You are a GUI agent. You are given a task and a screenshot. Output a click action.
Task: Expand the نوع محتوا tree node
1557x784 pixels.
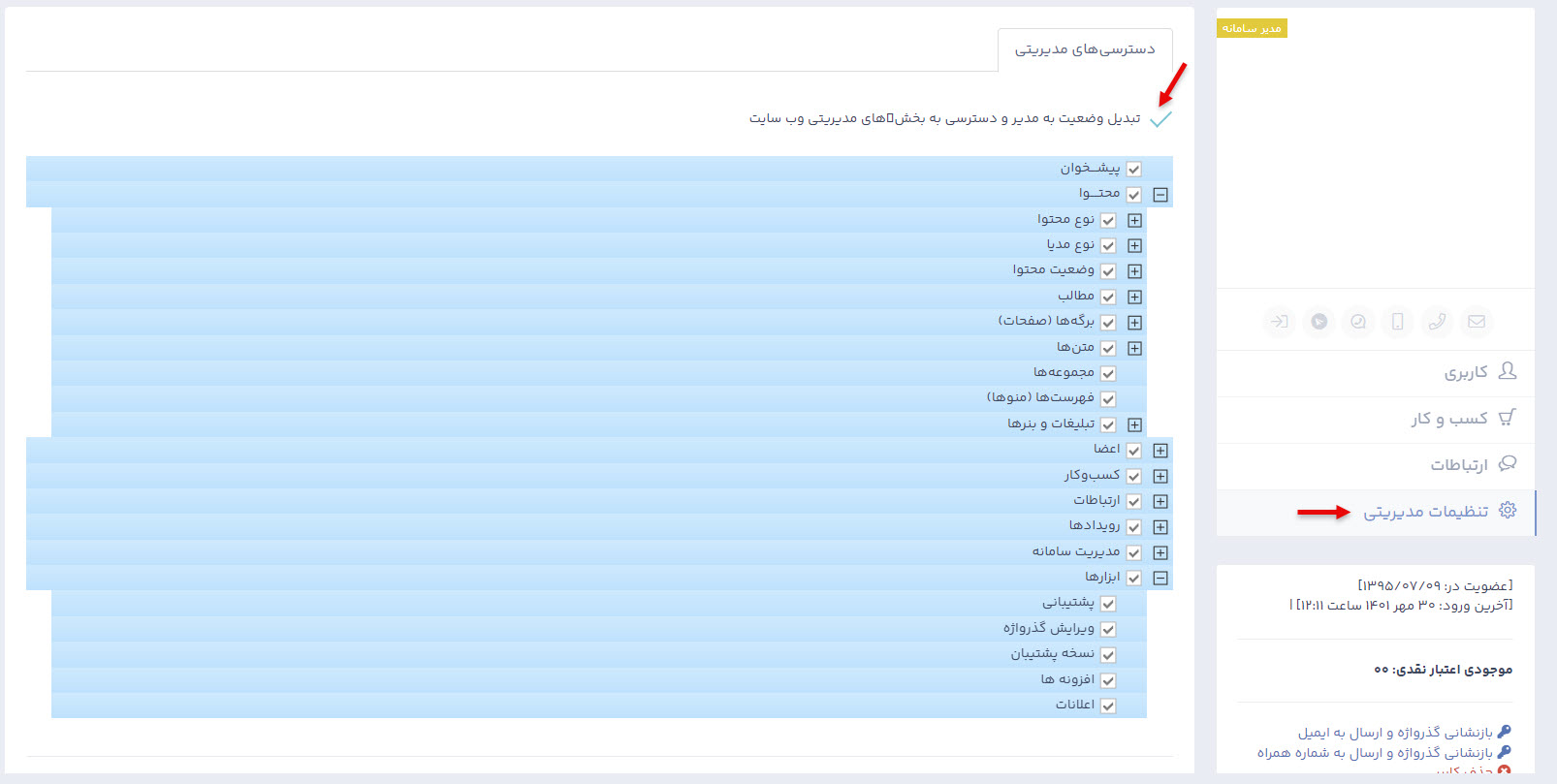1134,221
